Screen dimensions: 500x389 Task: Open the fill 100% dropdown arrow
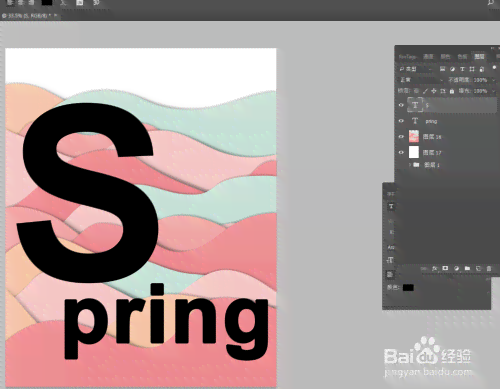(x=493, y=91)
